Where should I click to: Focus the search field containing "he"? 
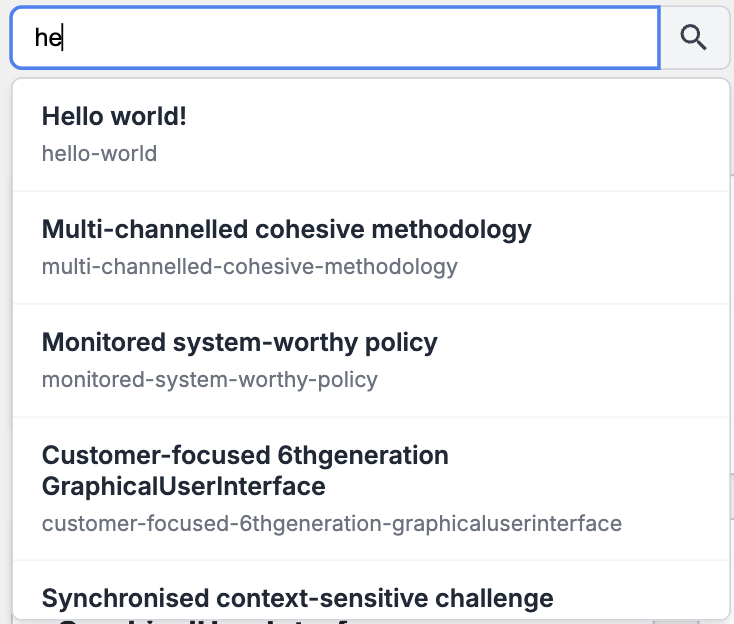335,38
